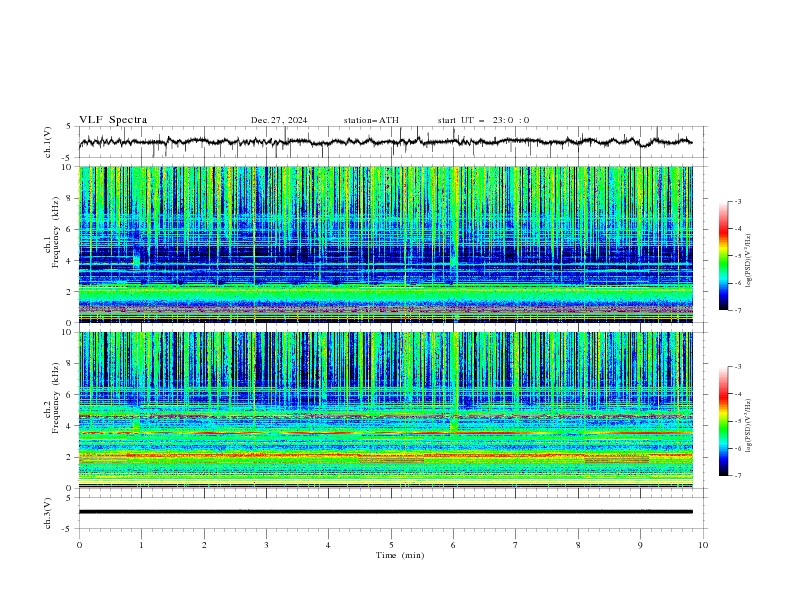Click the 'ch.1(V)' waveform axis label
Screen dimensions: 792x612
48,142
